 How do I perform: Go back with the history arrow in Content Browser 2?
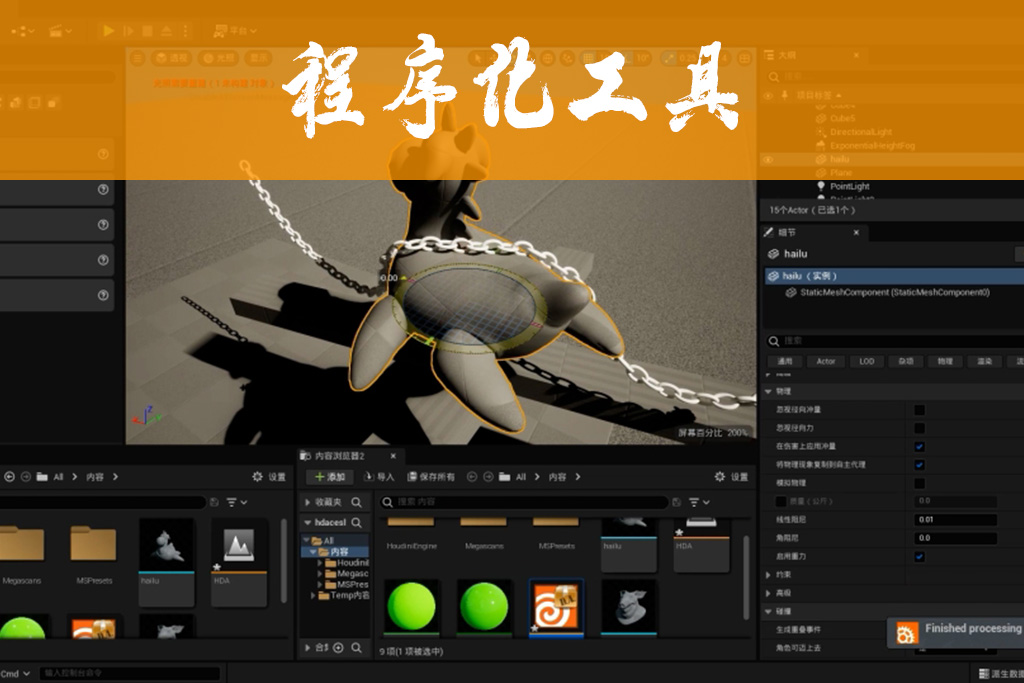point(472,477)
